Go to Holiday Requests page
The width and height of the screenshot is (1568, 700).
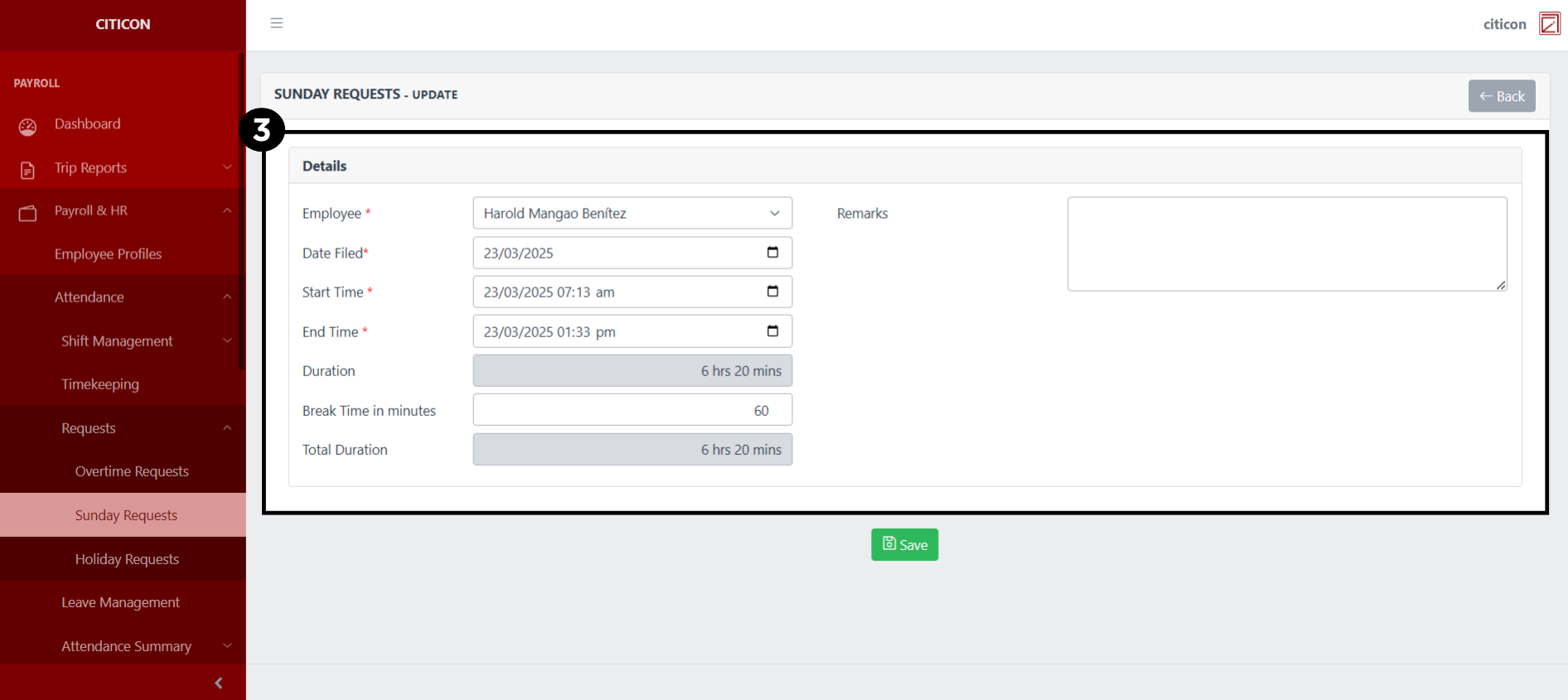point(127,559)
